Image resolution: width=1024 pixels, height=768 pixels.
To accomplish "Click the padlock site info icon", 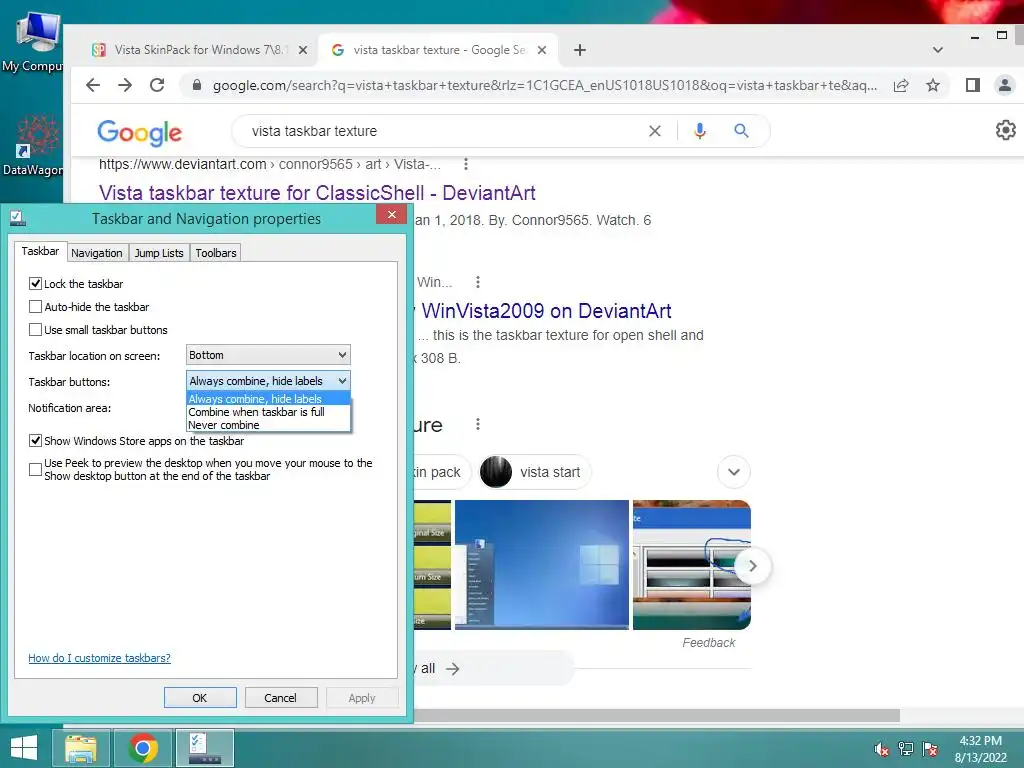I will (196, 85).
